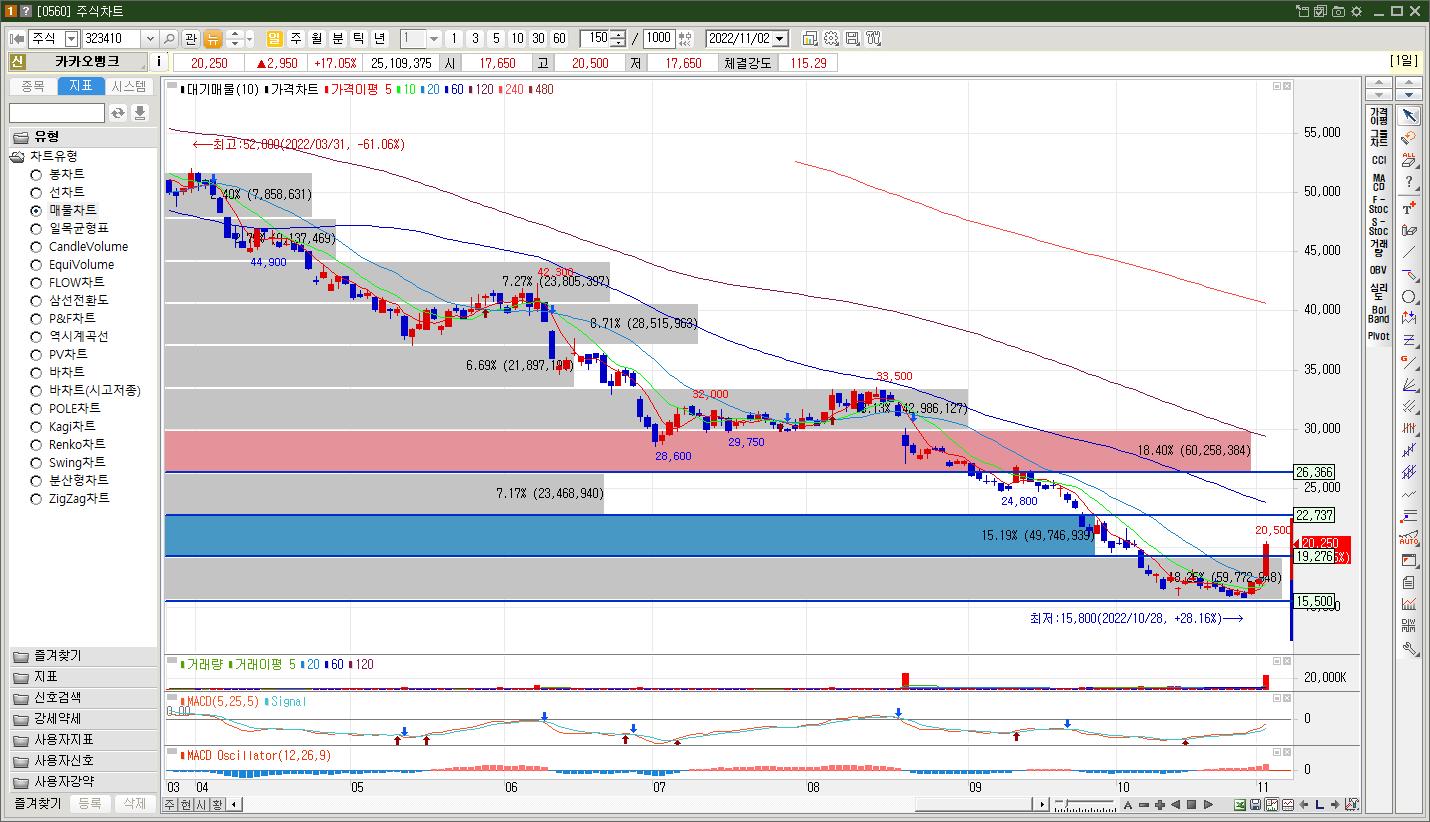
Task: Click the help '?' icon in title bar
Action: (x=26, y=11)
